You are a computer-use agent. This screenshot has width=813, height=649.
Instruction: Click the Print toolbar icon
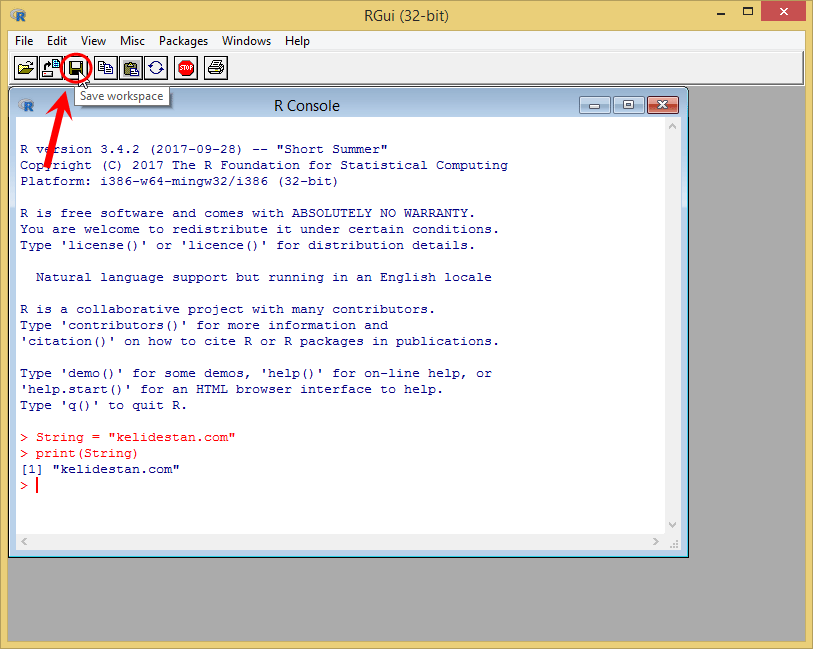[216, 68]
